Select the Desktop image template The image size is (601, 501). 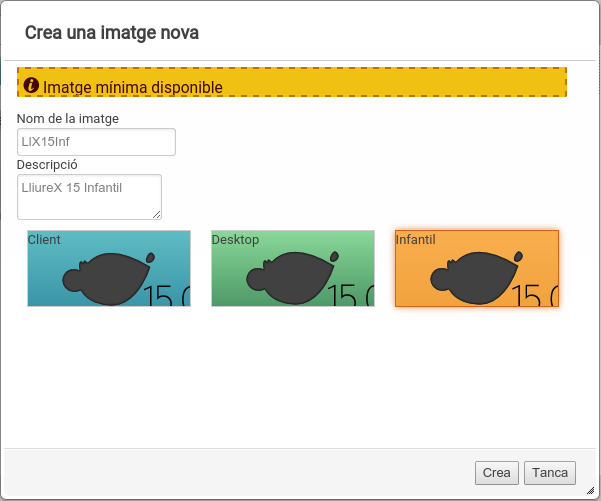[x=292, y=268]
